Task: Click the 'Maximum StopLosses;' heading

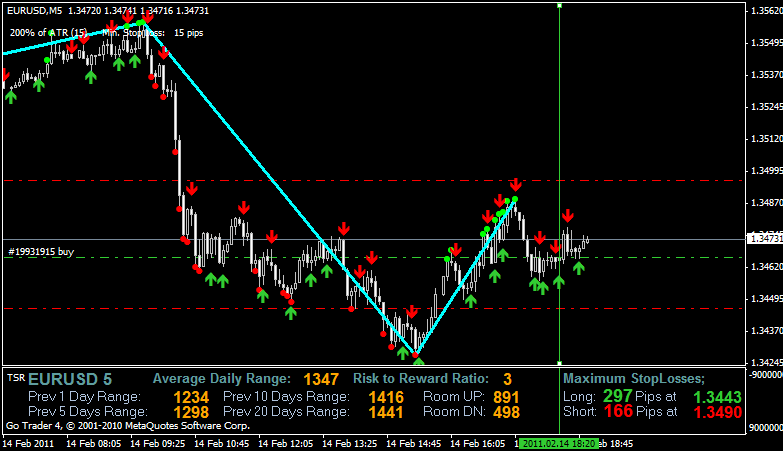Action: pos(634,379)
